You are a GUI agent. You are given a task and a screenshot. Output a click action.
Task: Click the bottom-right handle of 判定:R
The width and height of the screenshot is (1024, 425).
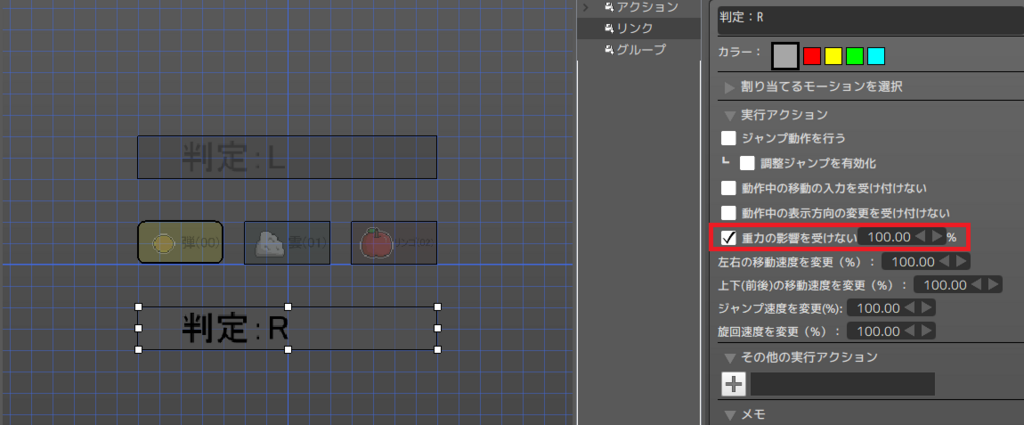pyautogui.click(x=438, y=350)
